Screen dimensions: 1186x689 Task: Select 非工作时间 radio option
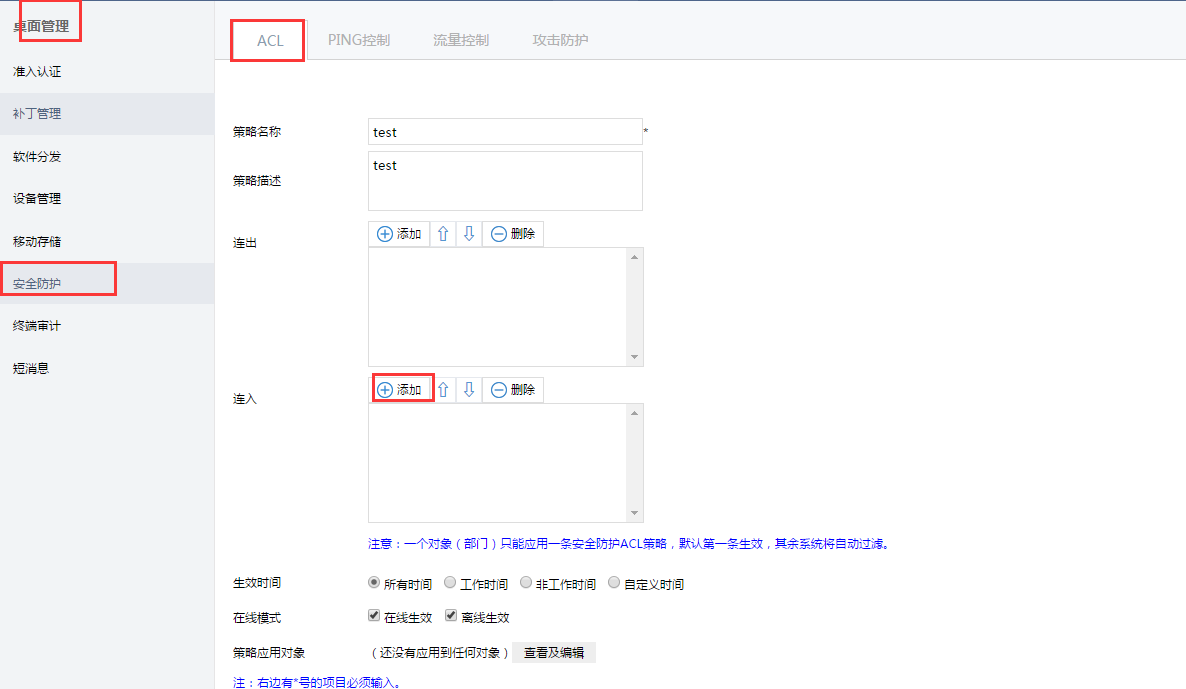[x=526, y=582]
